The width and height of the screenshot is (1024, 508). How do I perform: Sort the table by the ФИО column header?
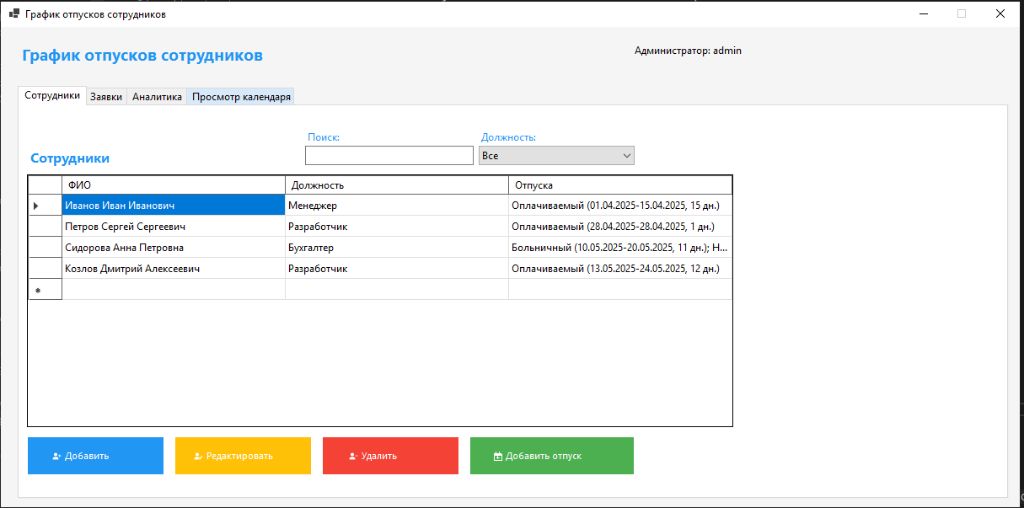tap(174, 185)
